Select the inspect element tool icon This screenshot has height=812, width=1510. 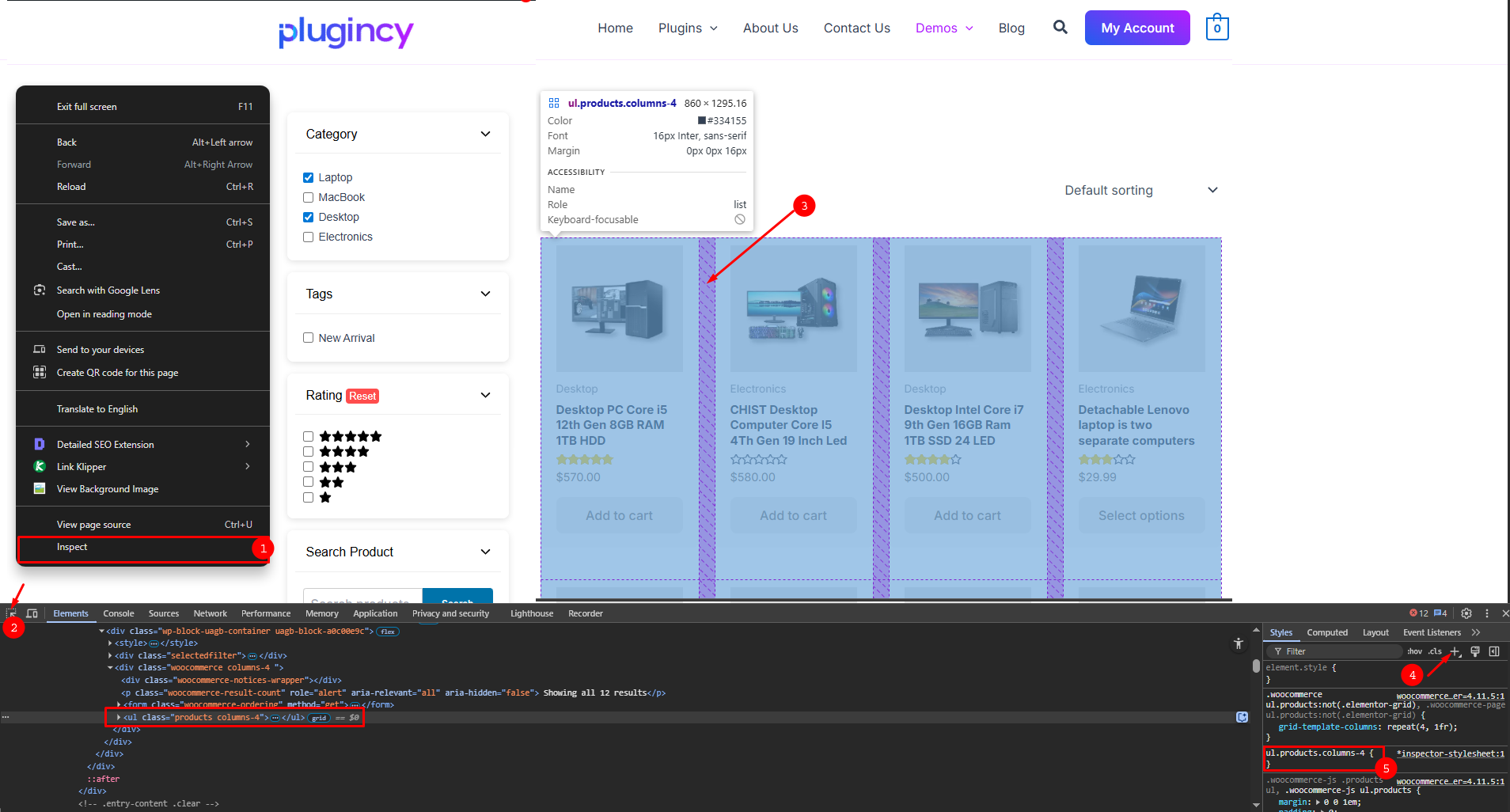[x=12, y=613]
